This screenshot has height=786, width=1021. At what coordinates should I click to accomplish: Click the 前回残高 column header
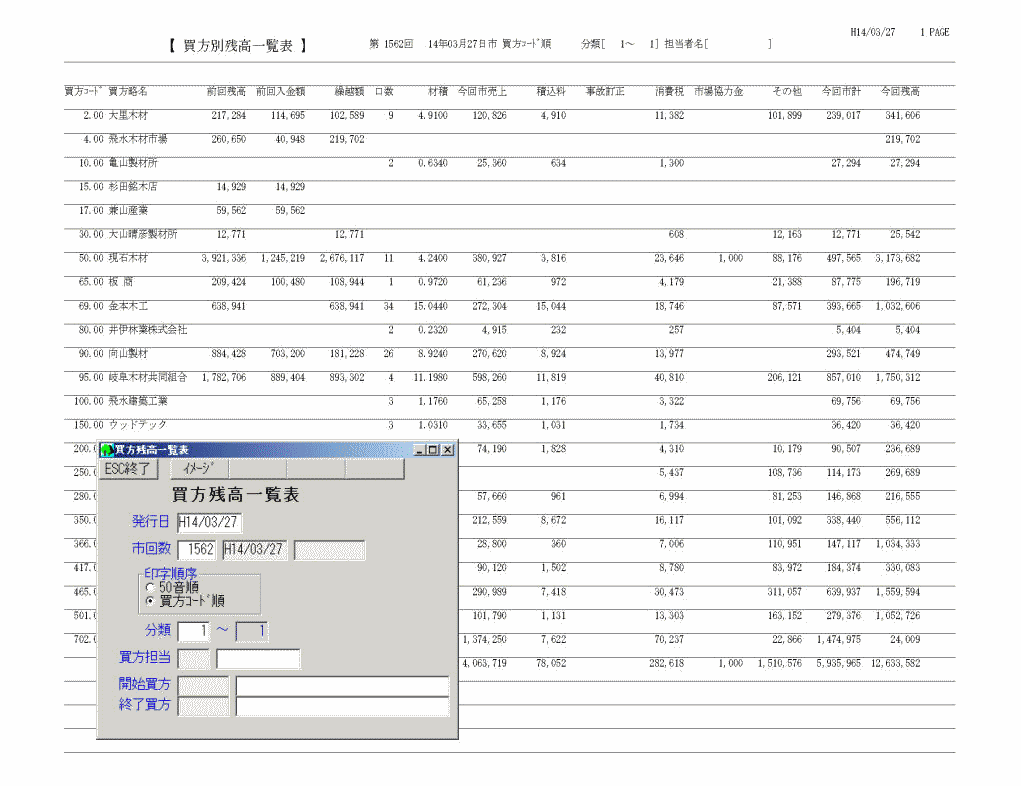tap(226, 92)
